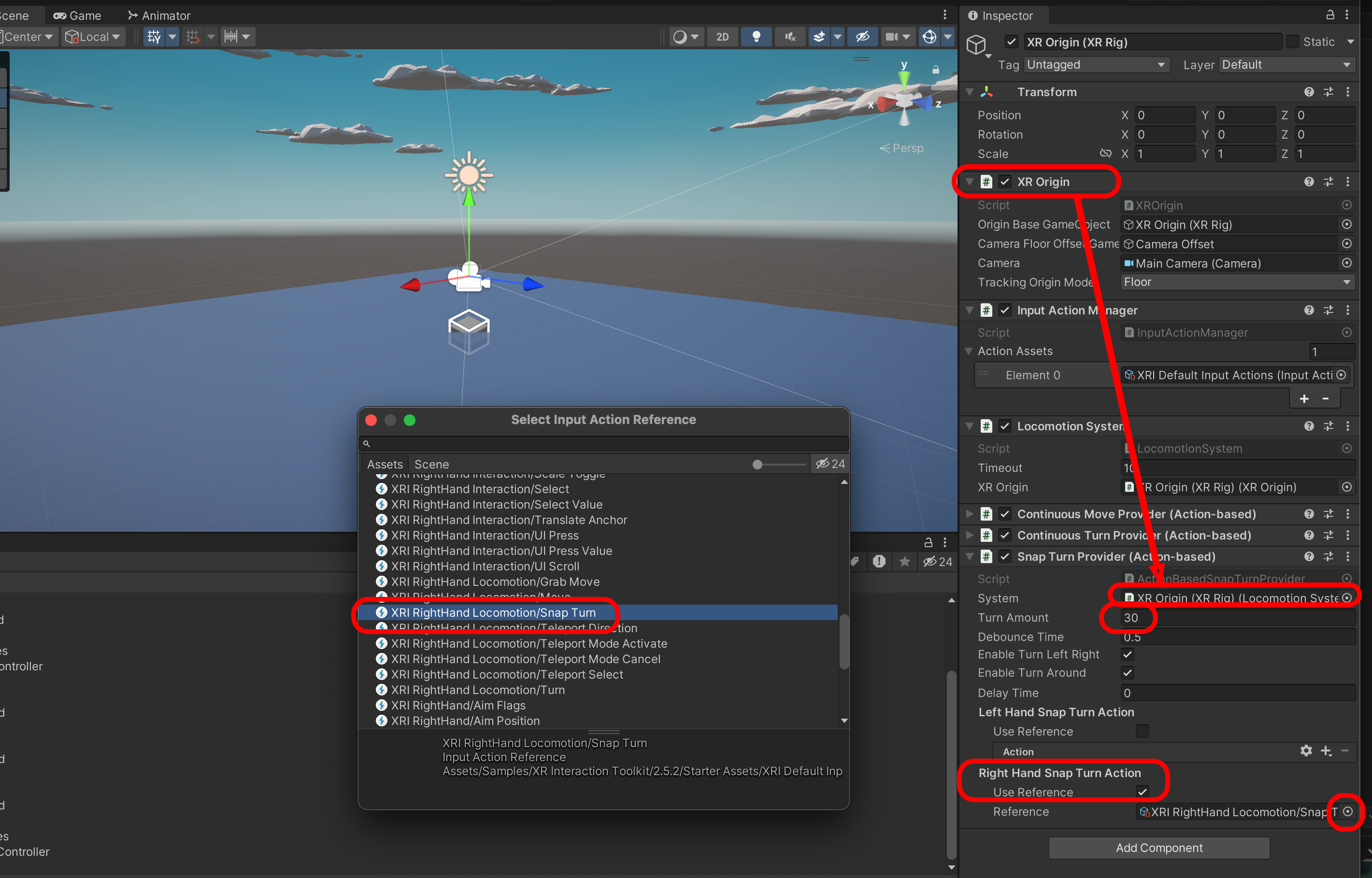Switch to the Game tab
The image size is (1372, 878).
(78, 15)
